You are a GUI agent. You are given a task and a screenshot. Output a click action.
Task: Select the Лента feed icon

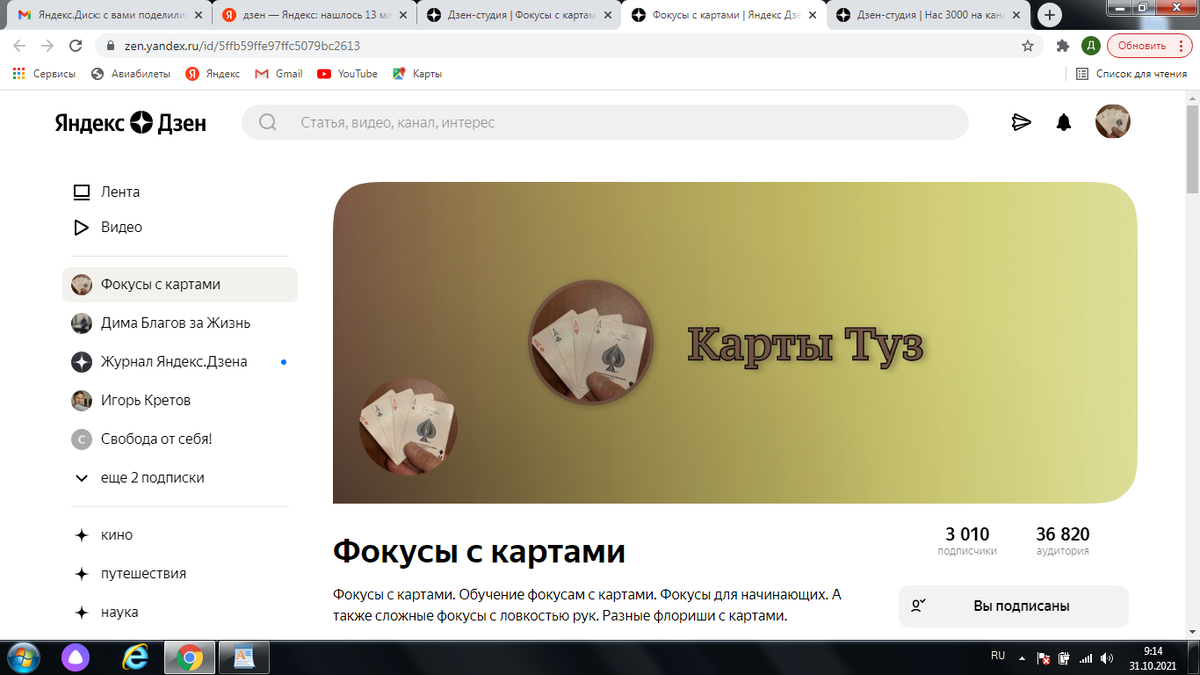81,190
